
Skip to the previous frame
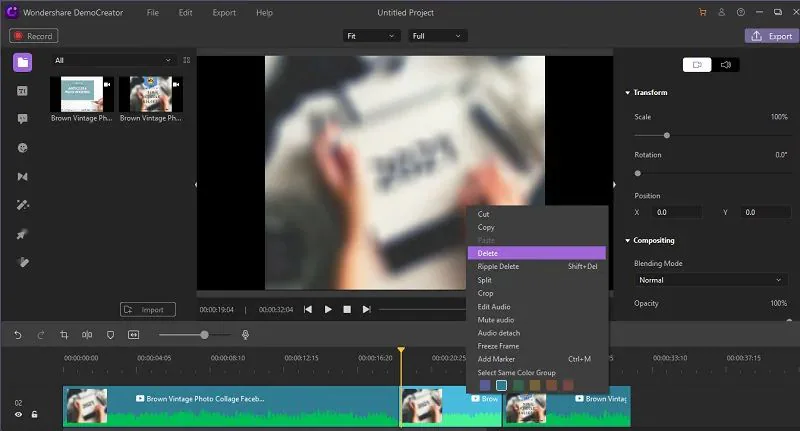click(308, 310)
